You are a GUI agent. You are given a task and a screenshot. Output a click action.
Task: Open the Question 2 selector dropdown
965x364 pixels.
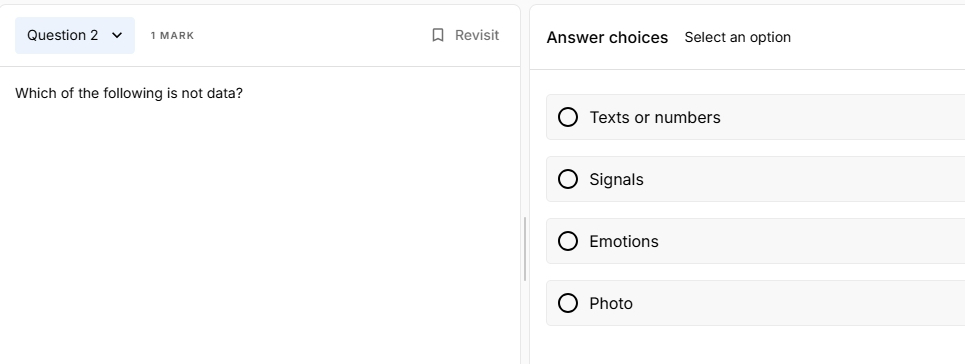coord(74,36)
